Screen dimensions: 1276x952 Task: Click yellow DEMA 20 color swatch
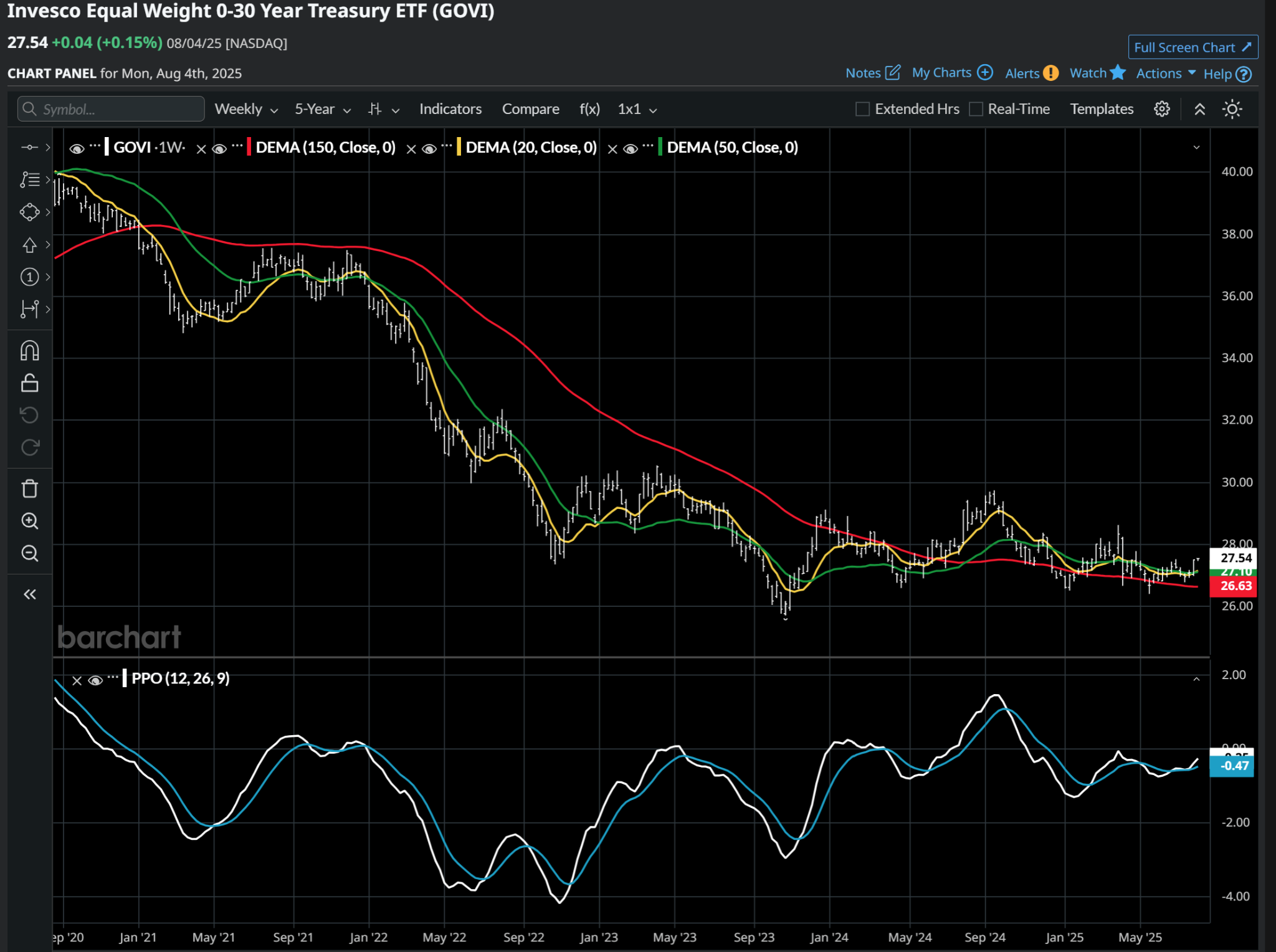click(459, 148)
